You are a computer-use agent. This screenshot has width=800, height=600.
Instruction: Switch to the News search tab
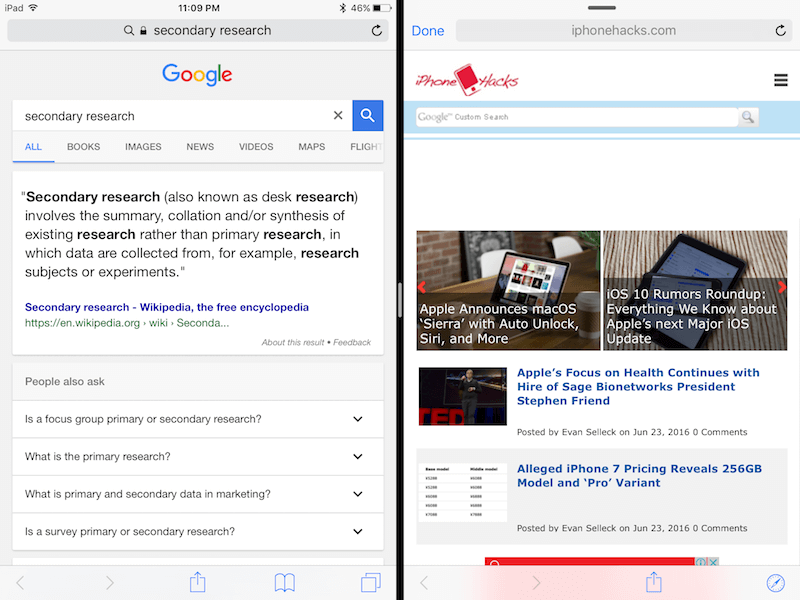point(200,147)
